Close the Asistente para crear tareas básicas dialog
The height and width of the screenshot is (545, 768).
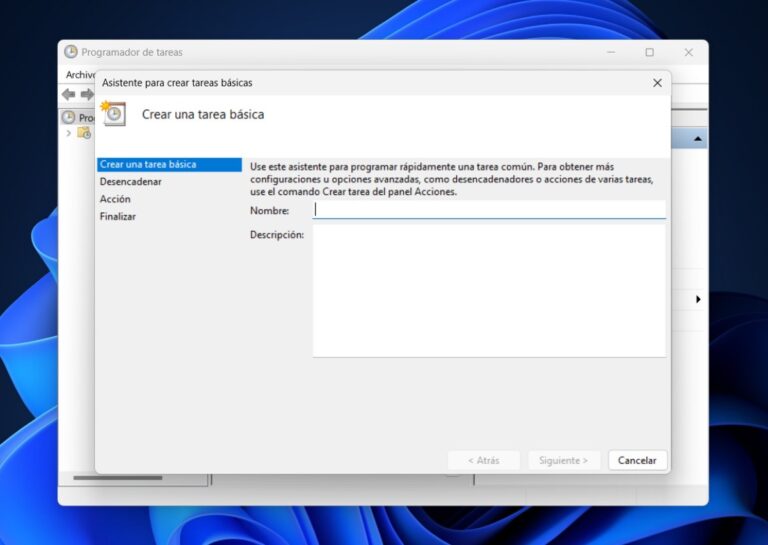[x=657, y=83]
